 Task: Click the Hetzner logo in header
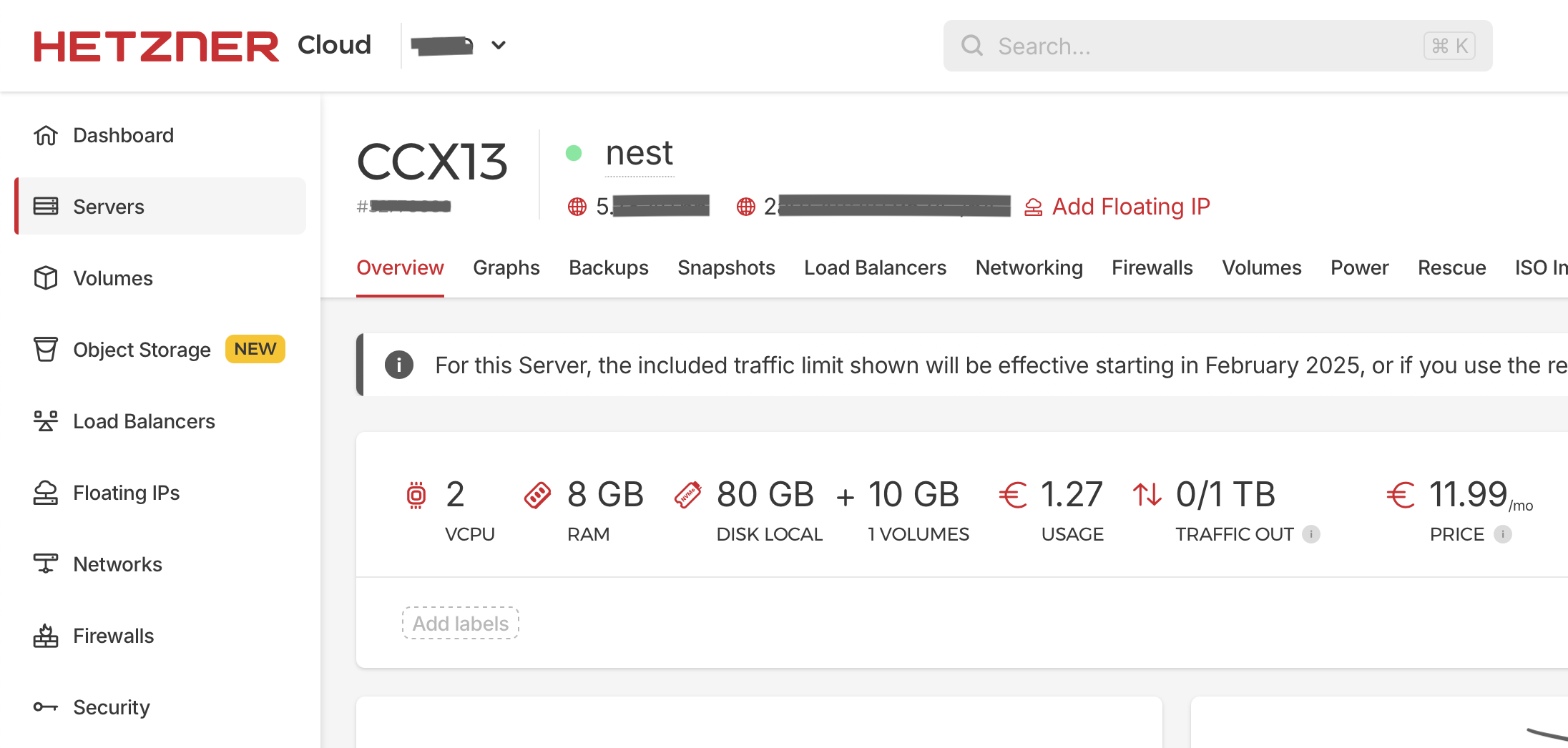tap(156, 46)
